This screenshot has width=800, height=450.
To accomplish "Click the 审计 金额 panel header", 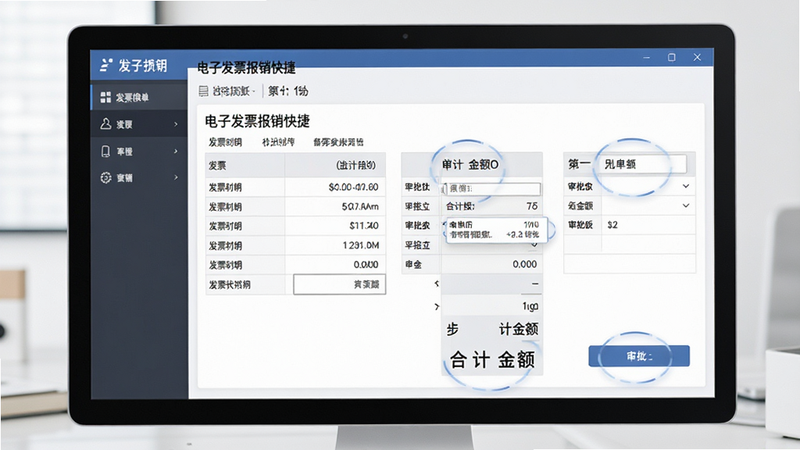I will [x=470, y=164].
